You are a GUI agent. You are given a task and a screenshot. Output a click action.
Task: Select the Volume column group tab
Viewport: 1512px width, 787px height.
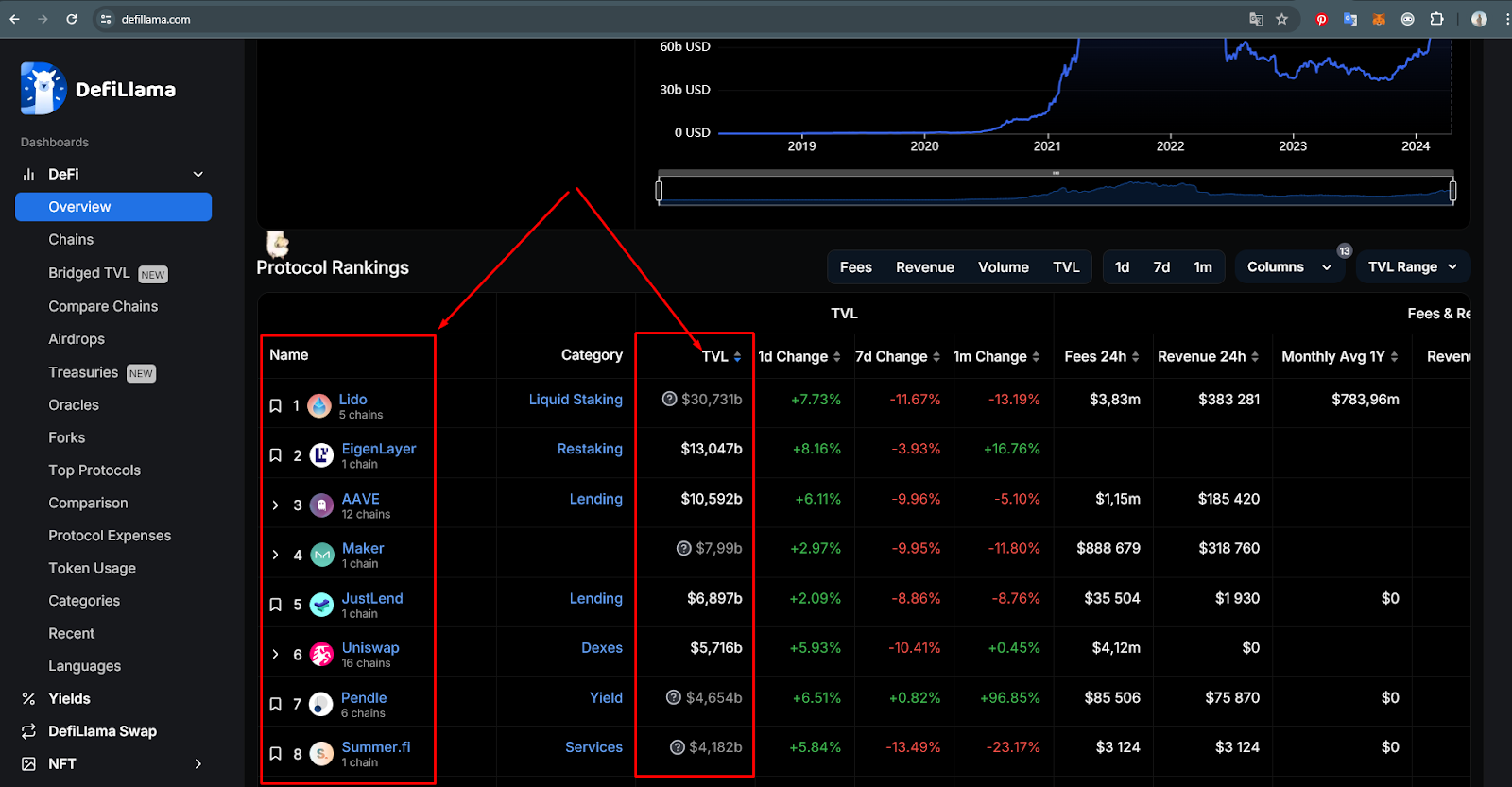coord(1004,267)
